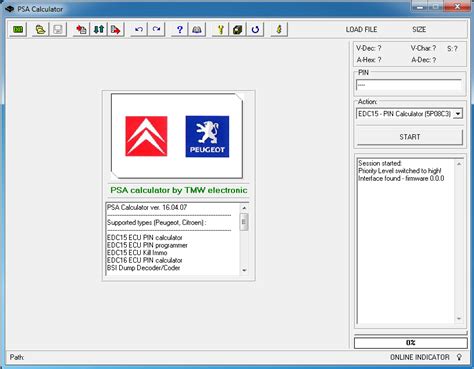Select 'EDC15 ECU PIN programmer' line
474x369 pixels.
click(147, 246)
